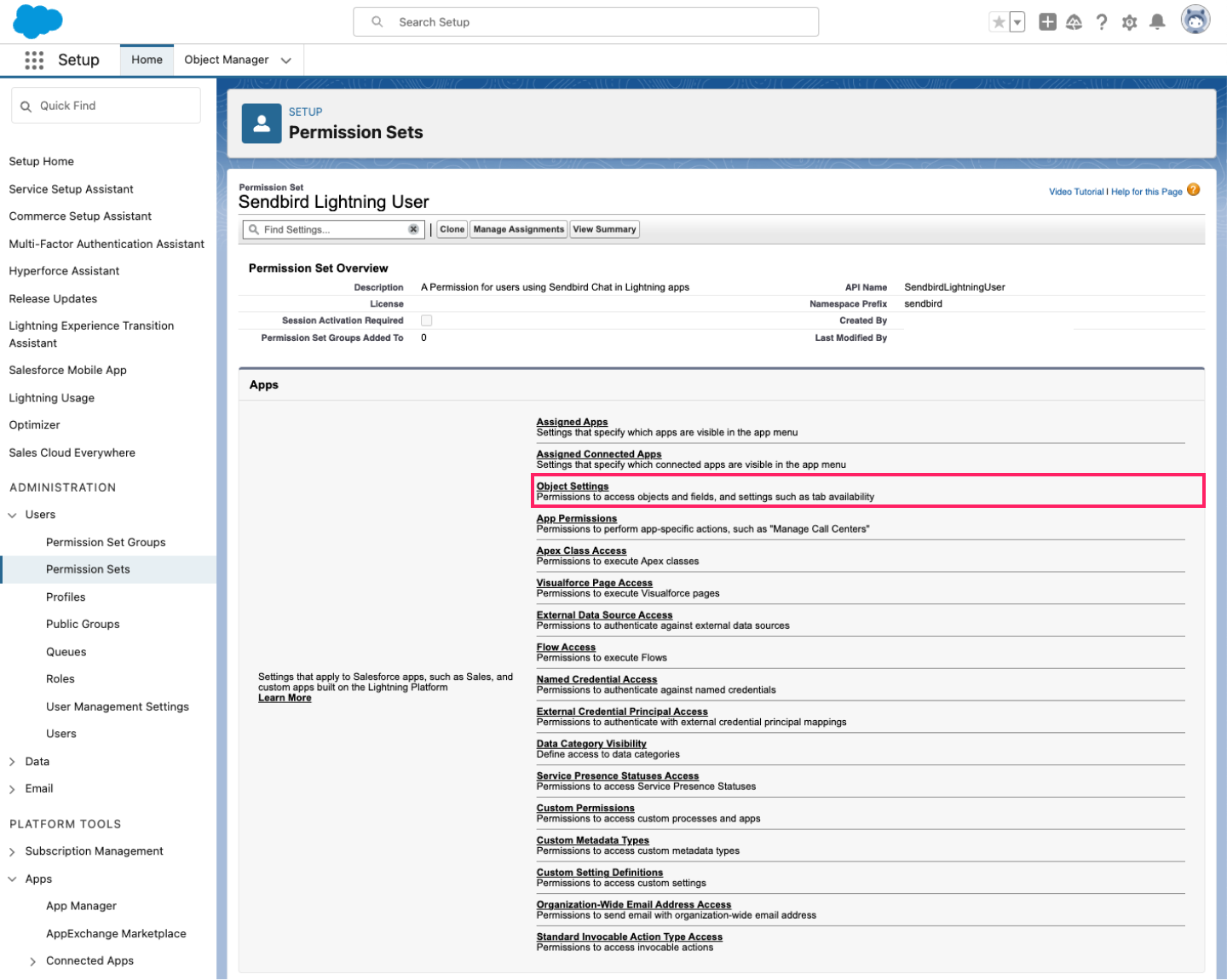This screenshot has width=1227, height=980.
Task: Collapse the Apps section in sidebar
Action: coord(13,879)
